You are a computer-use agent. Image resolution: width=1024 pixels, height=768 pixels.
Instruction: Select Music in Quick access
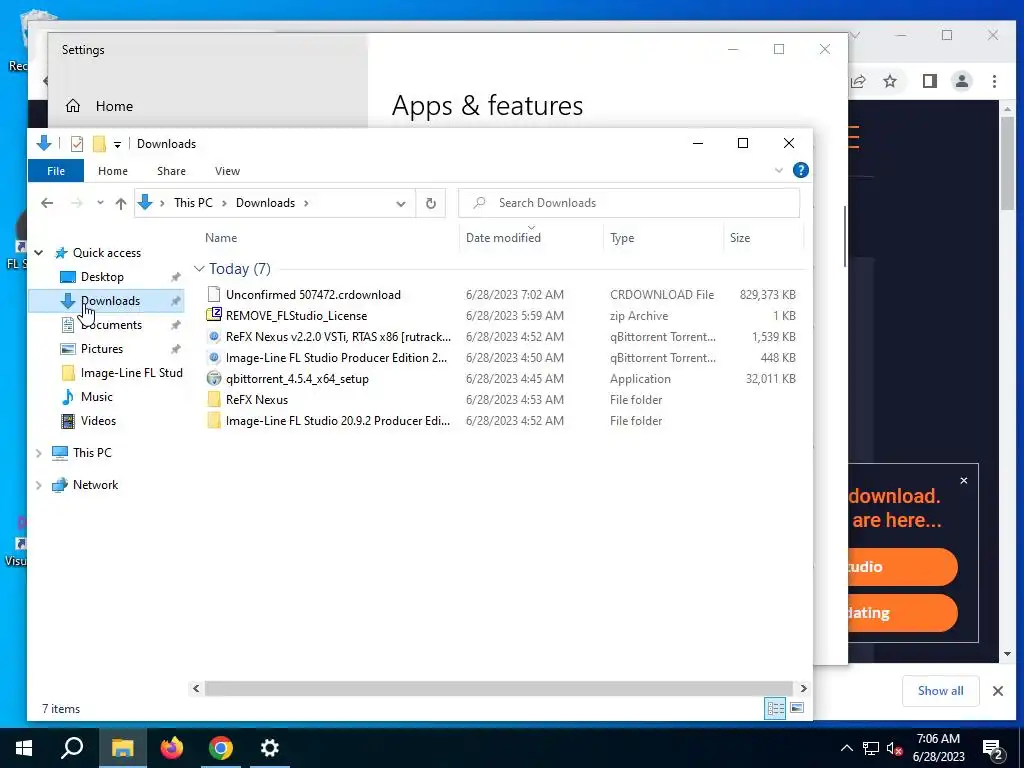click(x=96, y=397)
